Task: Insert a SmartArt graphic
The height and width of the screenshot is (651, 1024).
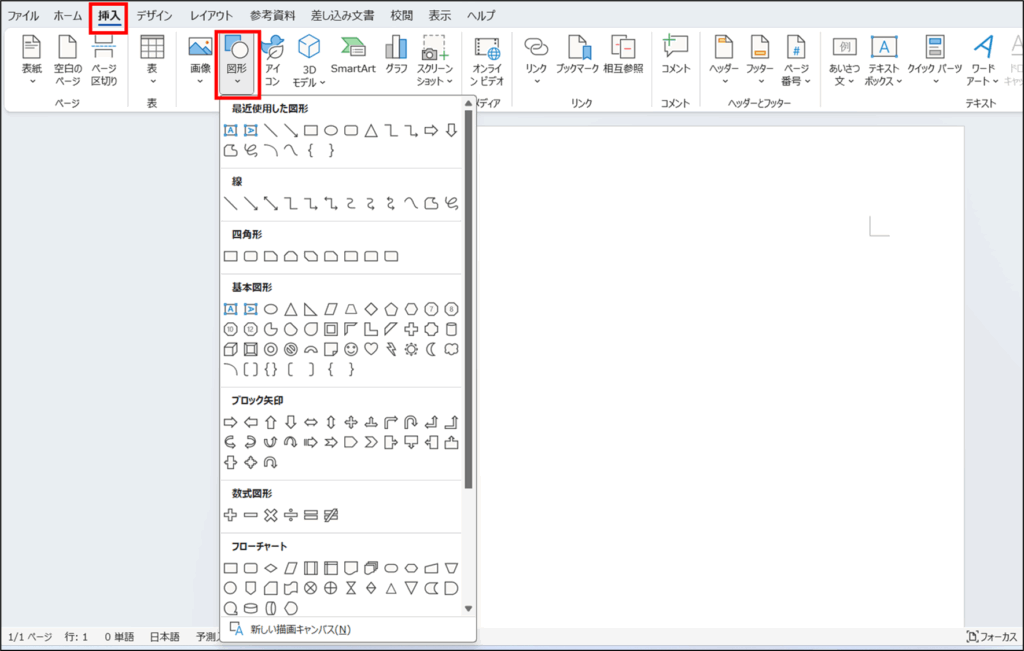Action: click(353, 56)
